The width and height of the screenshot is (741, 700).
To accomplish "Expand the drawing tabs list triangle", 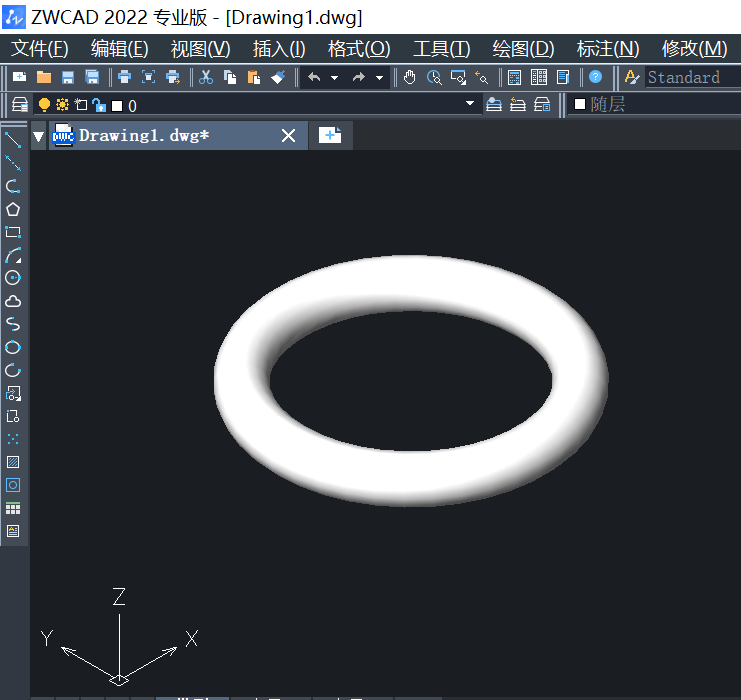I will 38,137.
